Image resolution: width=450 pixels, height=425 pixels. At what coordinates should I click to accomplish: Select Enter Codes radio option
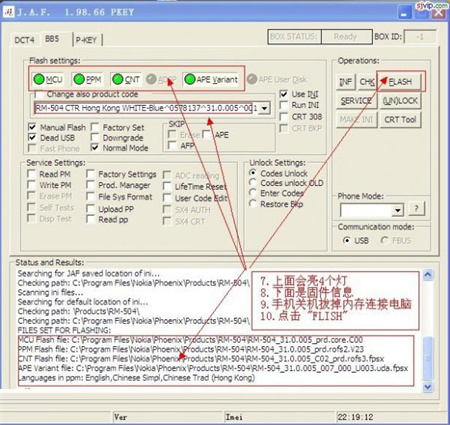pyautogui.click(x=253, y=193)
